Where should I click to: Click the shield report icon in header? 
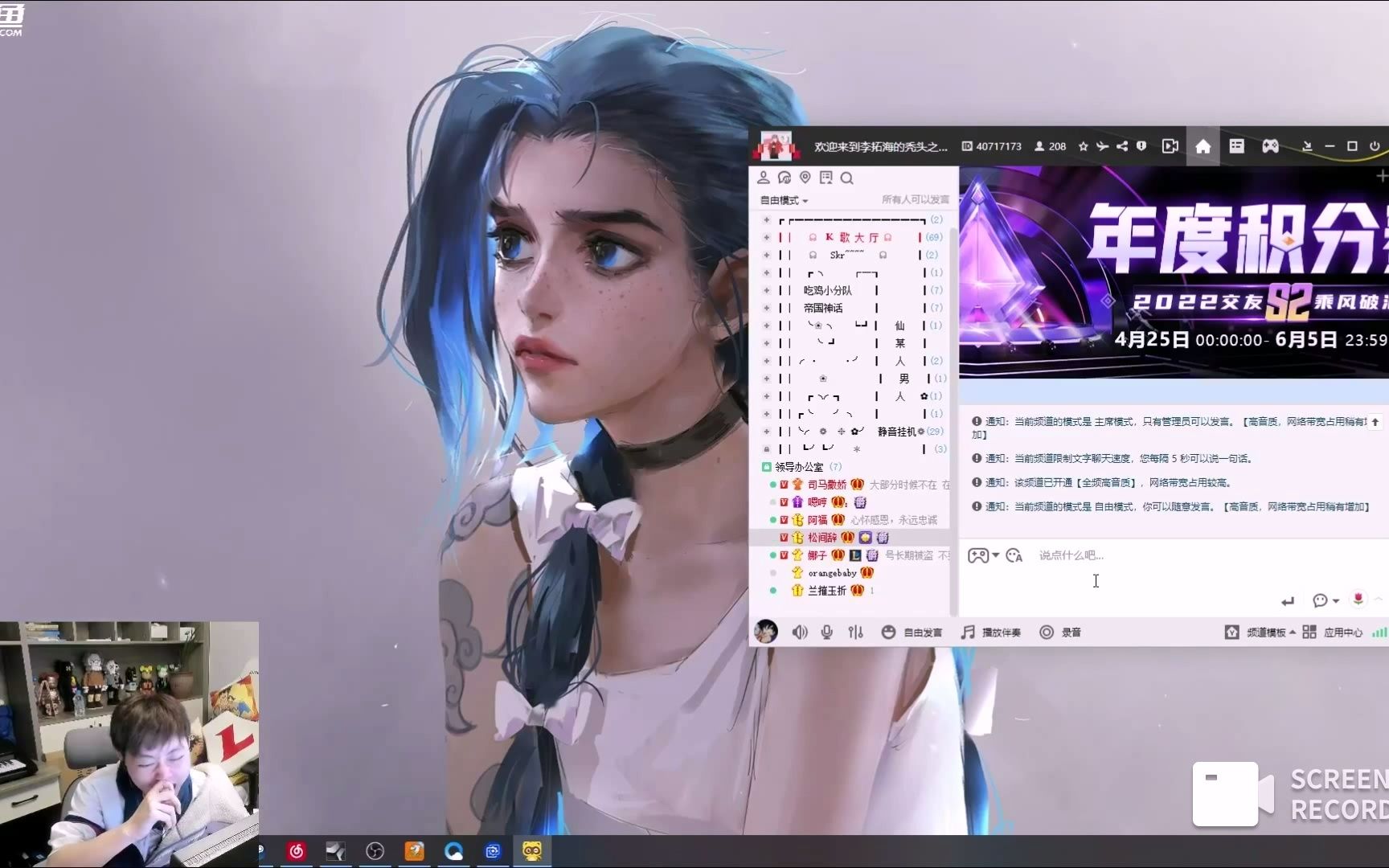1141,146
